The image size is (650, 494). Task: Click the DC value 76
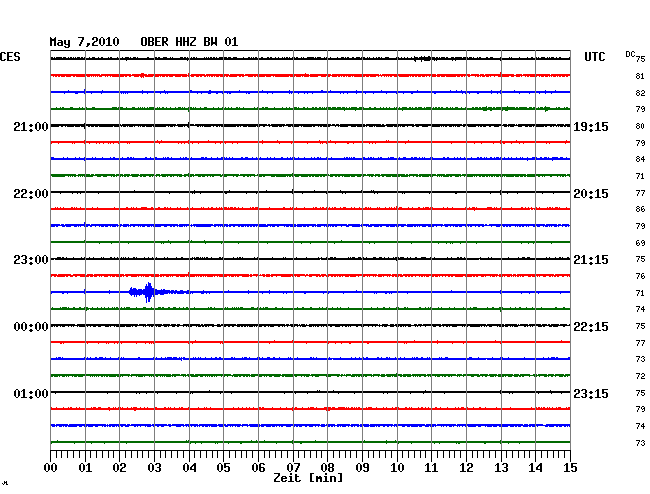640,276
